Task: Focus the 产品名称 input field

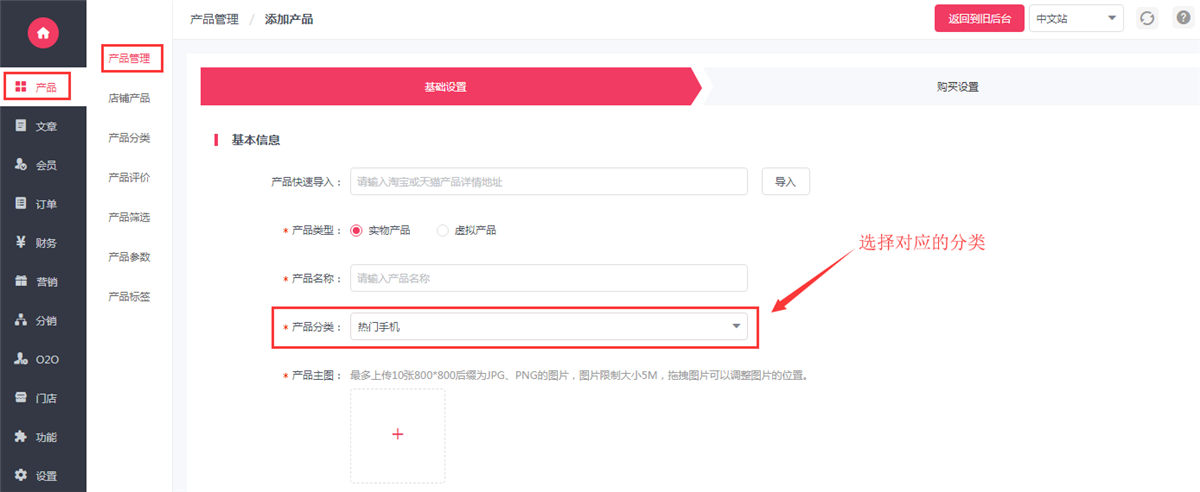Action: pos(549,278)
